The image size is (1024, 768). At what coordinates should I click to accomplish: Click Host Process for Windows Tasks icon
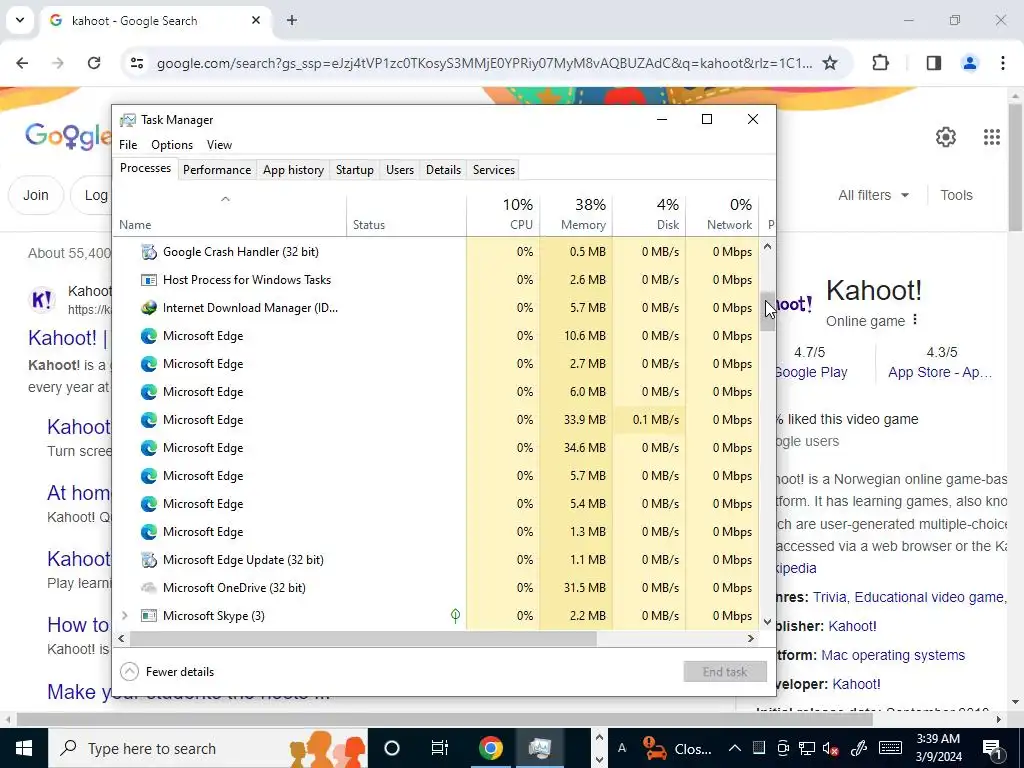point(149,280)
